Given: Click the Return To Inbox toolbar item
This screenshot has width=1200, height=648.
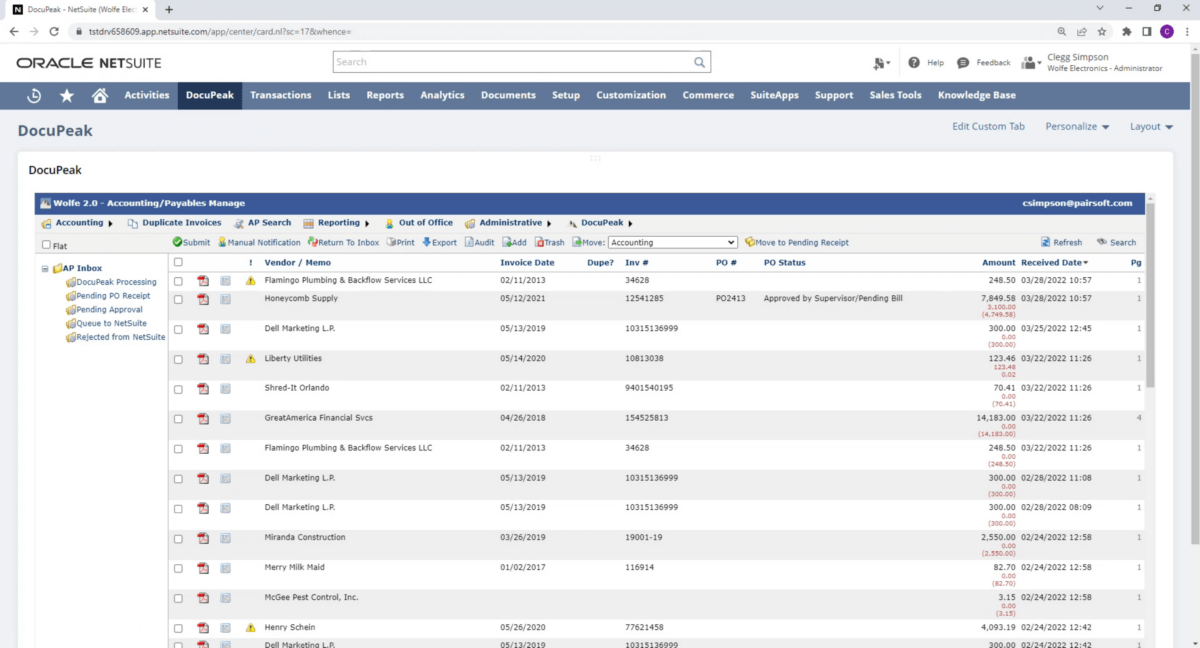Looking at the screenshot, I should (343, 242).
